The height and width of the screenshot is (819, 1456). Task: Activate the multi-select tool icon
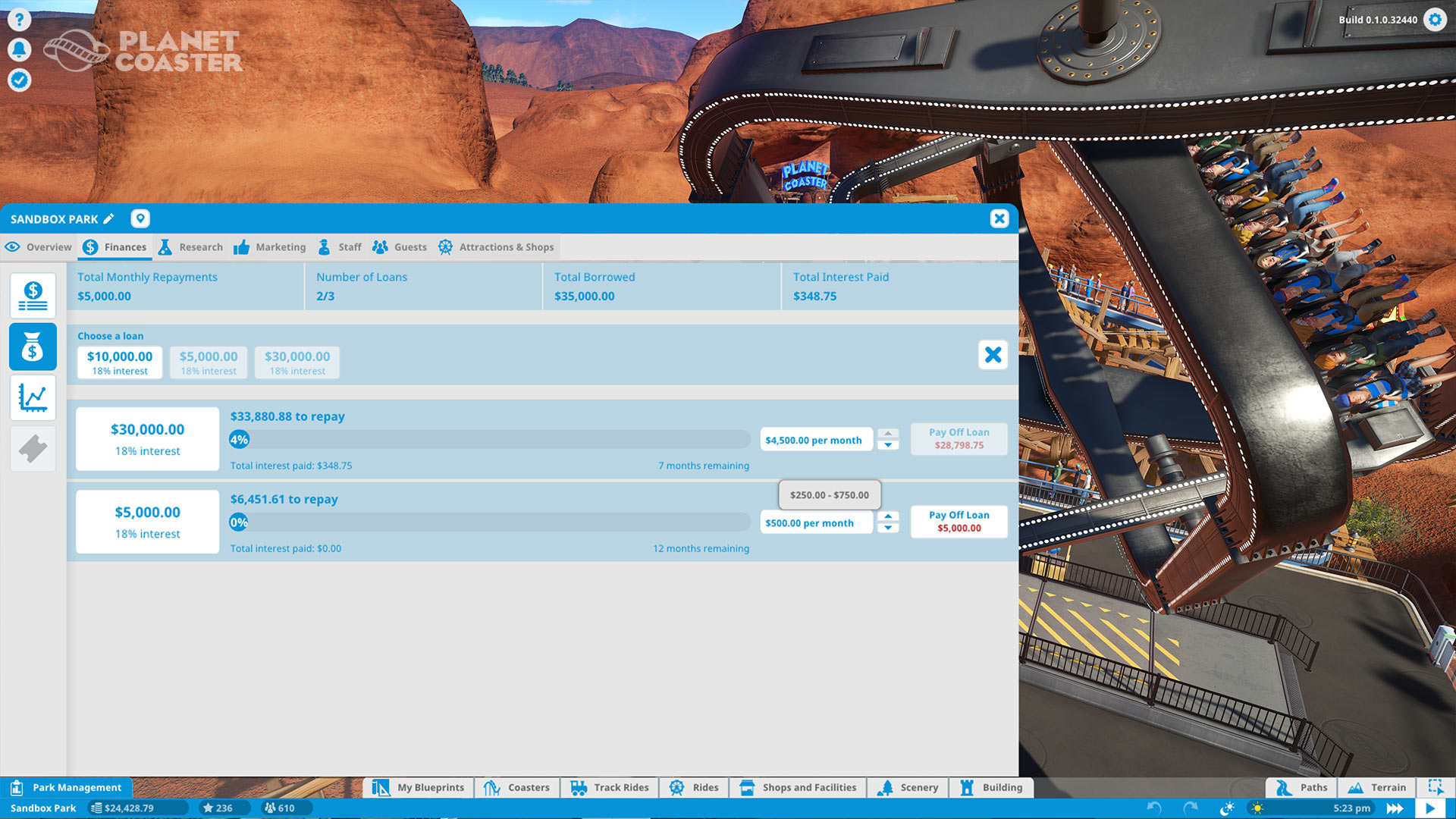point(1435,787)
